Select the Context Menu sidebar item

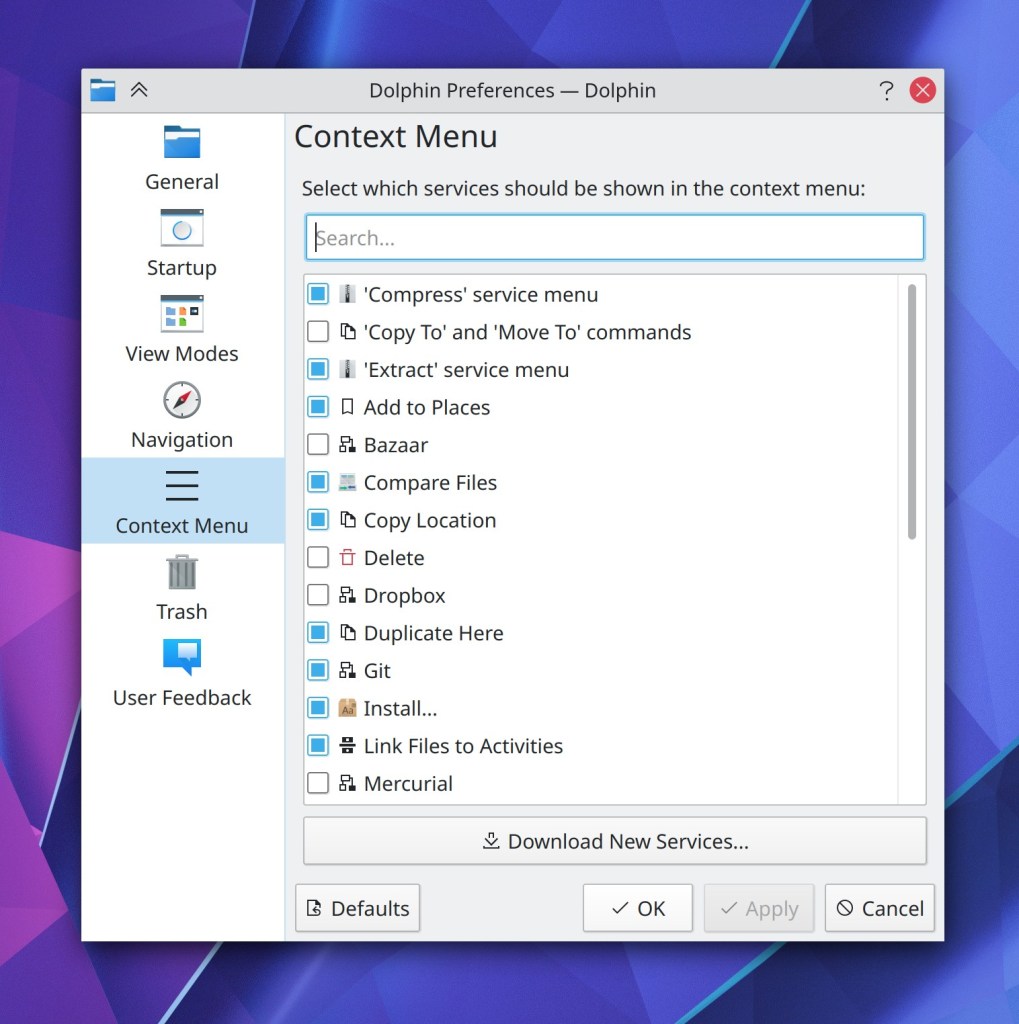point(182,501)
